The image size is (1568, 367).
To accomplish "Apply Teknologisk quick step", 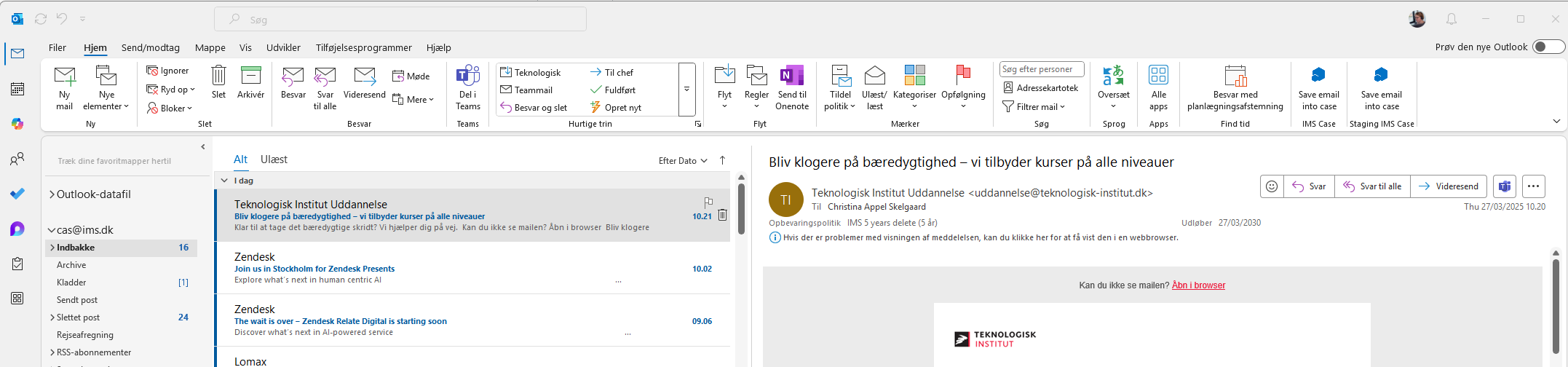I will pyautogui.click(x=531, y=72).
